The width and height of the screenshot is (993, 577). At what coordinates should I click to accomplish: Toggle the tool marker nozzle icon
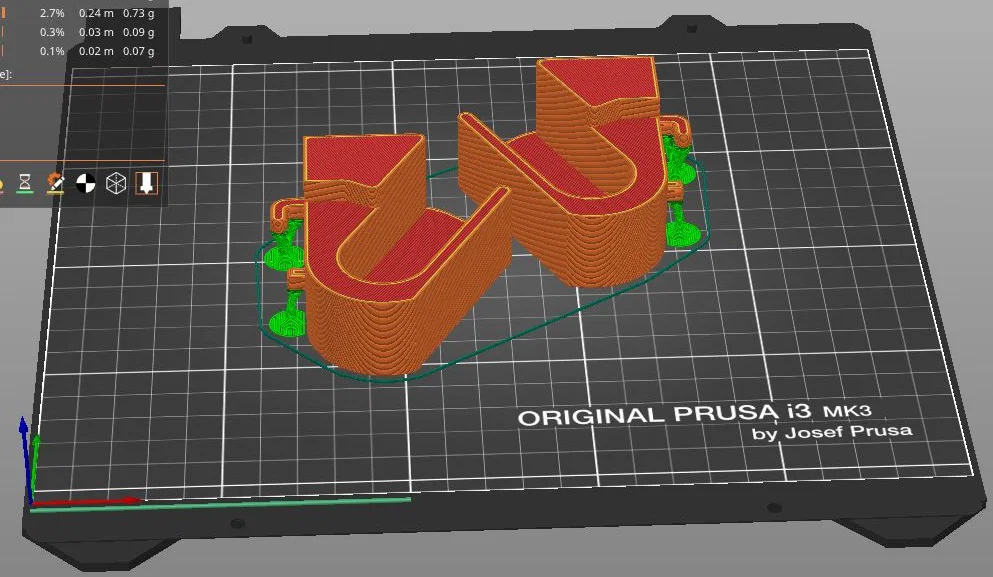click(x=146, y=183)
